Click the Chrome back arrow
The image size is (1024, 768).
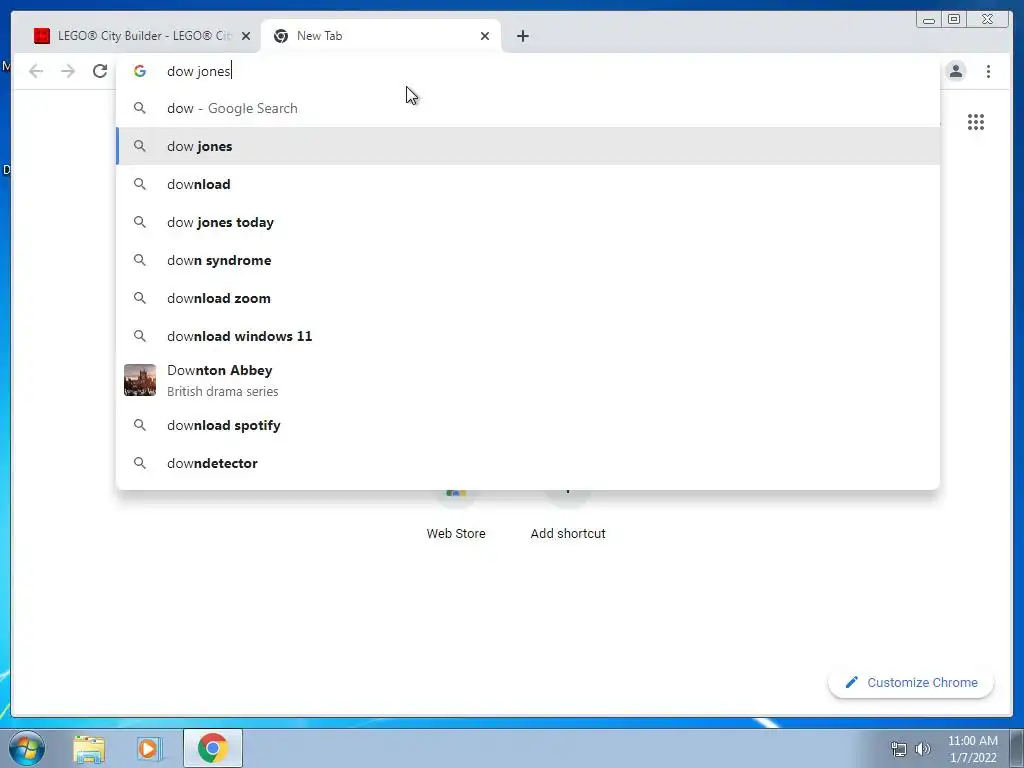point(36,71)
